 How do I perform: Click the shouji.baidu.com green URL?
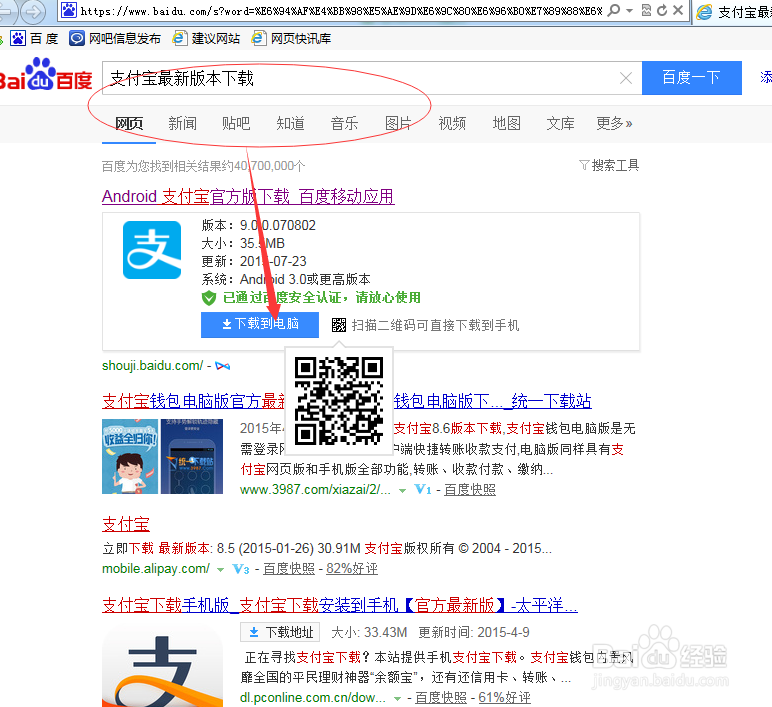click(x=152, y=365)
